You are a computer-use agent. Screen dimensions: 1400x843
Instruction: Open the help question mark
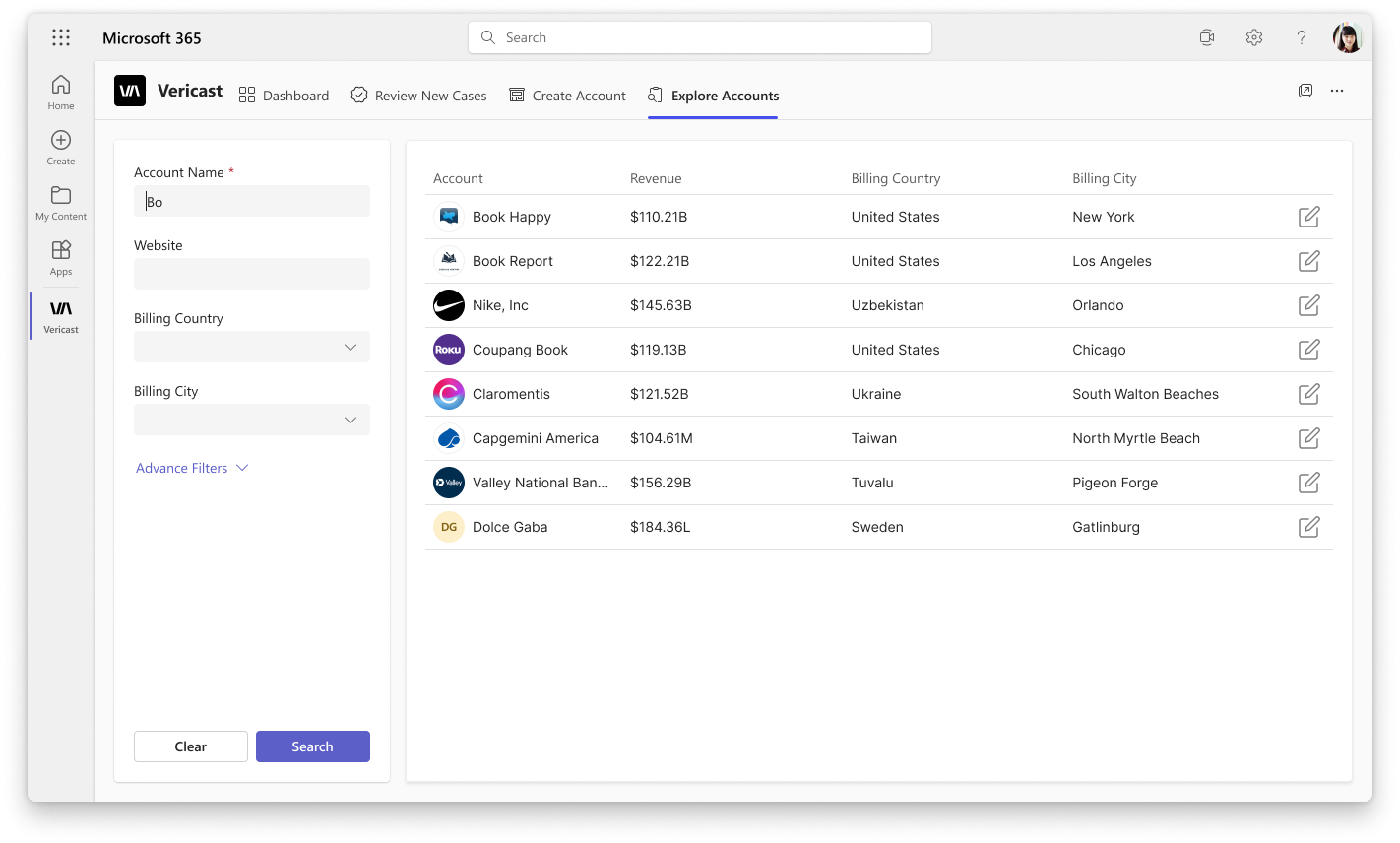[1302, 37]
